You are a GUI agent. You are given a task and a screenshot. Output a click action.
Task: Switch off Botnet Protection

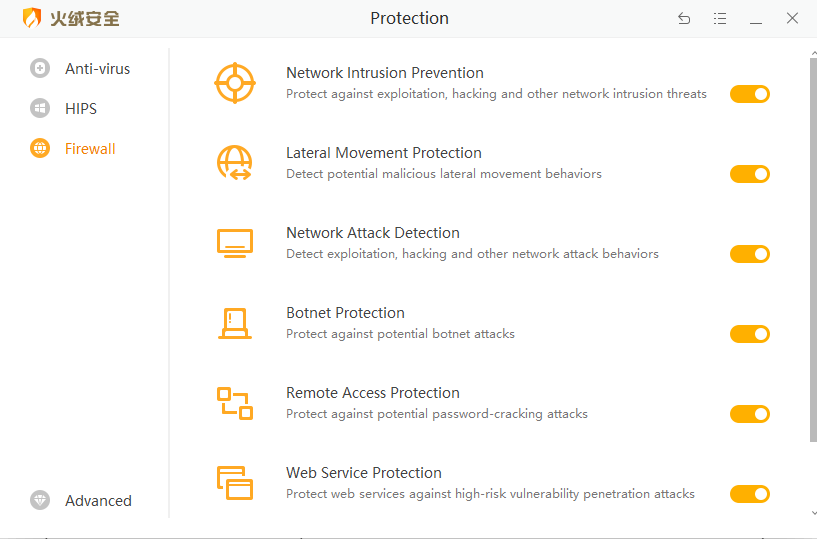tap(749, 334)
